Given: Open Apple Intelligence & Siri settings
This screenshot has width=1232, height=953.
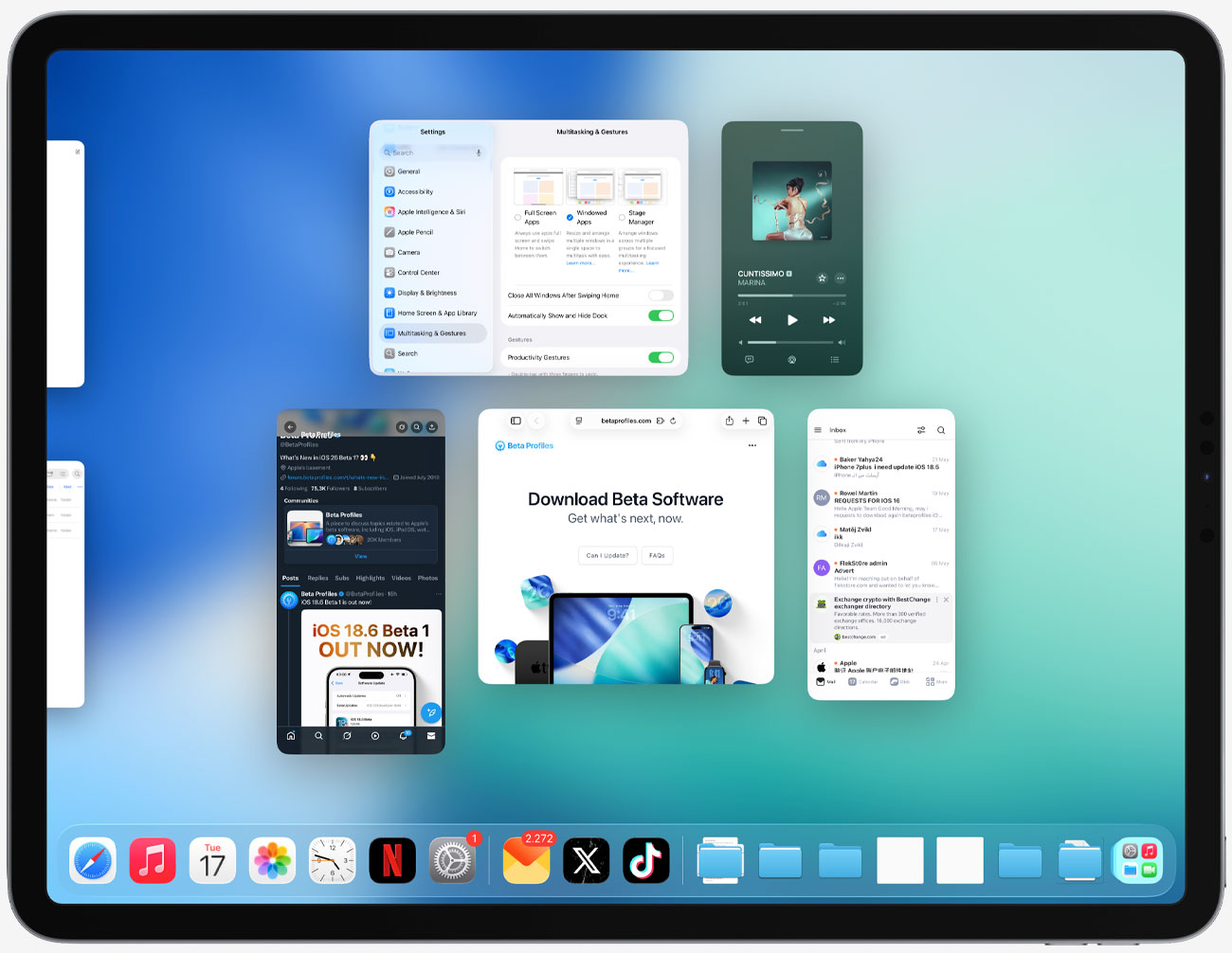Looking at the screenshot, I should coord(433,212).
